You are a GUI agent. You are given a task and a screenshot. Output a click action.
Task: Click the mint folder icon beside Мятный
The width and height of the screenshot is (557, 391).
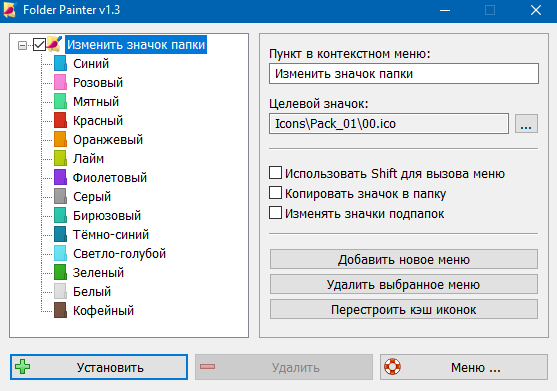coord(60,102)
